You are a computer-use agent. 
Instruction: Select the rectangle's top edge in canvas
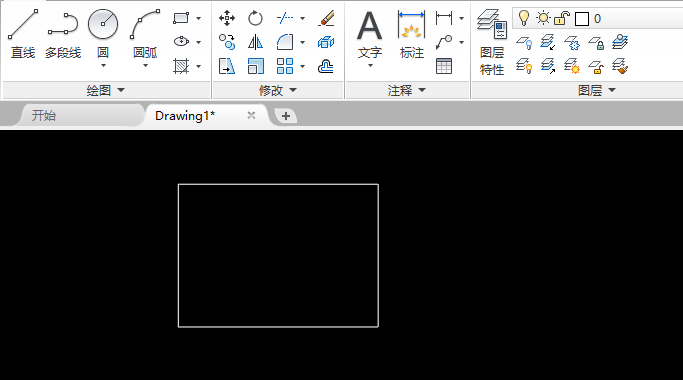click(x=278, y=184)
